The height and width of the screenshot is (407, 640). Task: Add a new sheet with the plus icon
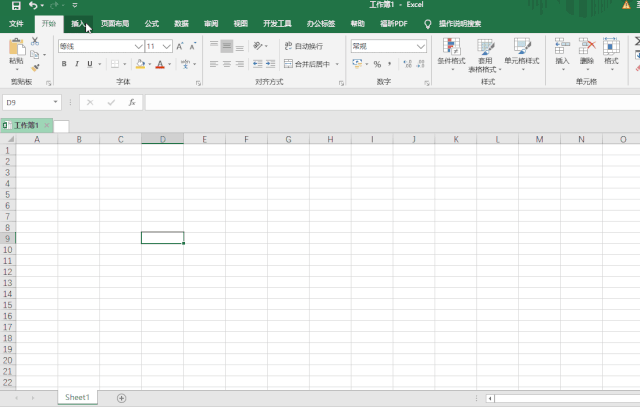tap(121, 398)
